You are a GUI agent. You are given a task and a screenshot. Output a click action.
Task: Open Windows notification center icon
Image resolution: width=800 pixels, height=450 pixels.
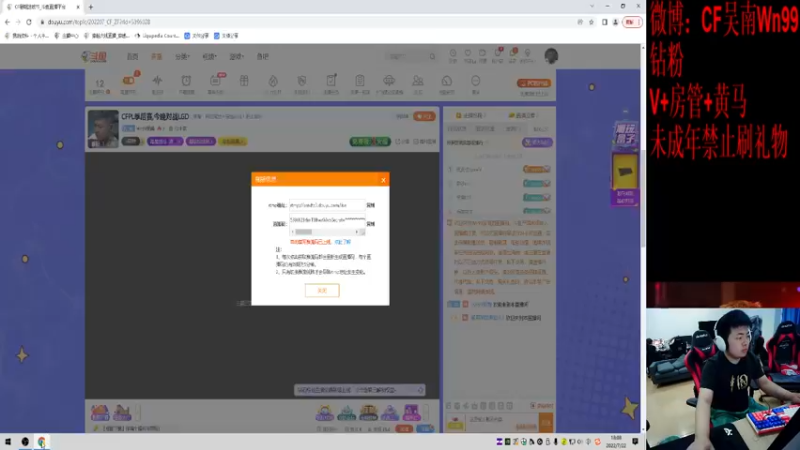[635, 442]
